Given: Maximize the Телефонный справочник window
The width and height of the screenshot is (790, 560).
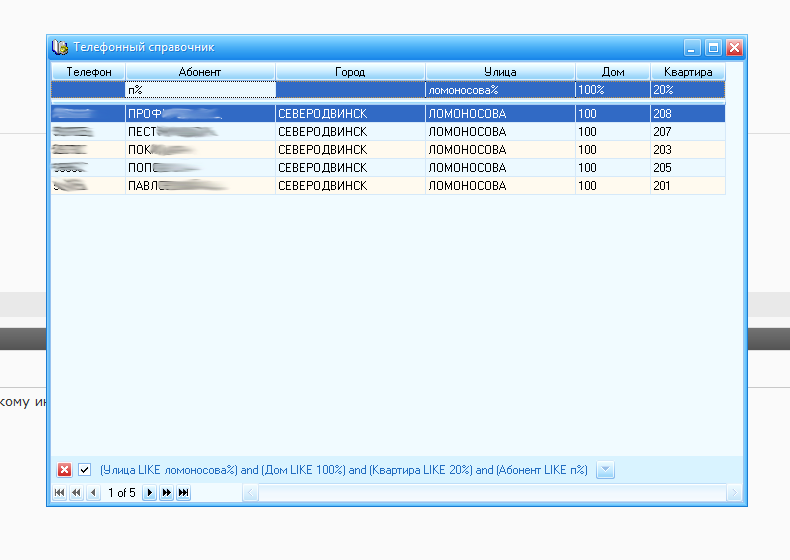Looking at the screenshot, I should coord(713,47).
